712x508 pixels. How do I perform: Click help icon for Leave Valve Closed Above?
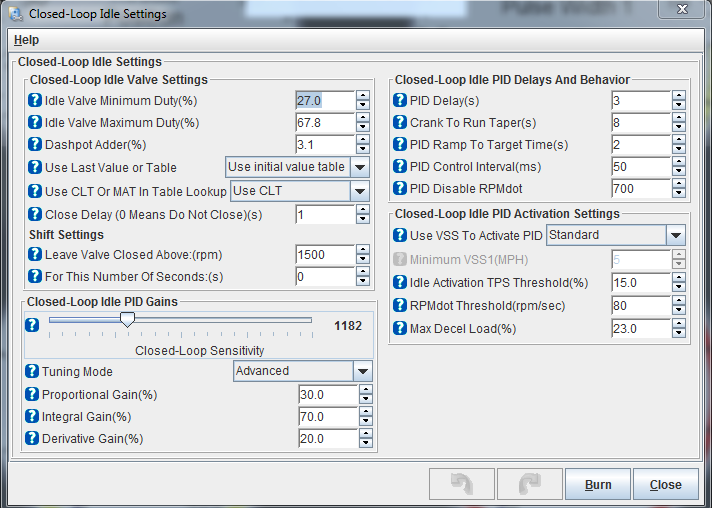pyautogui.click(x=35, y=254)
